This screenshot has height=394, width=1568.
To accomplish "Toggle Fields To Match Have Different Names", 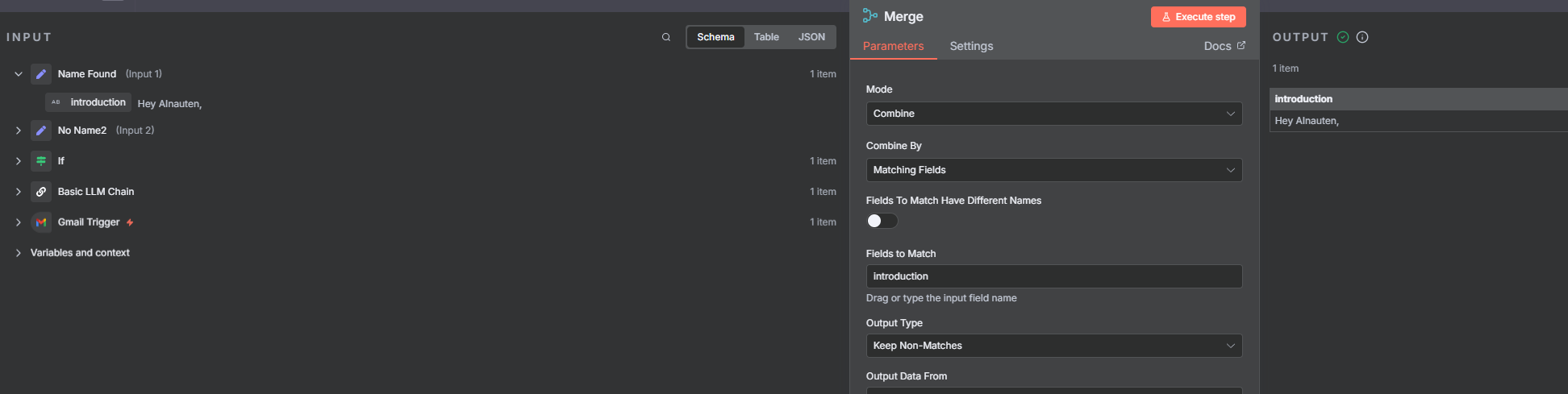I will [882, 221].
